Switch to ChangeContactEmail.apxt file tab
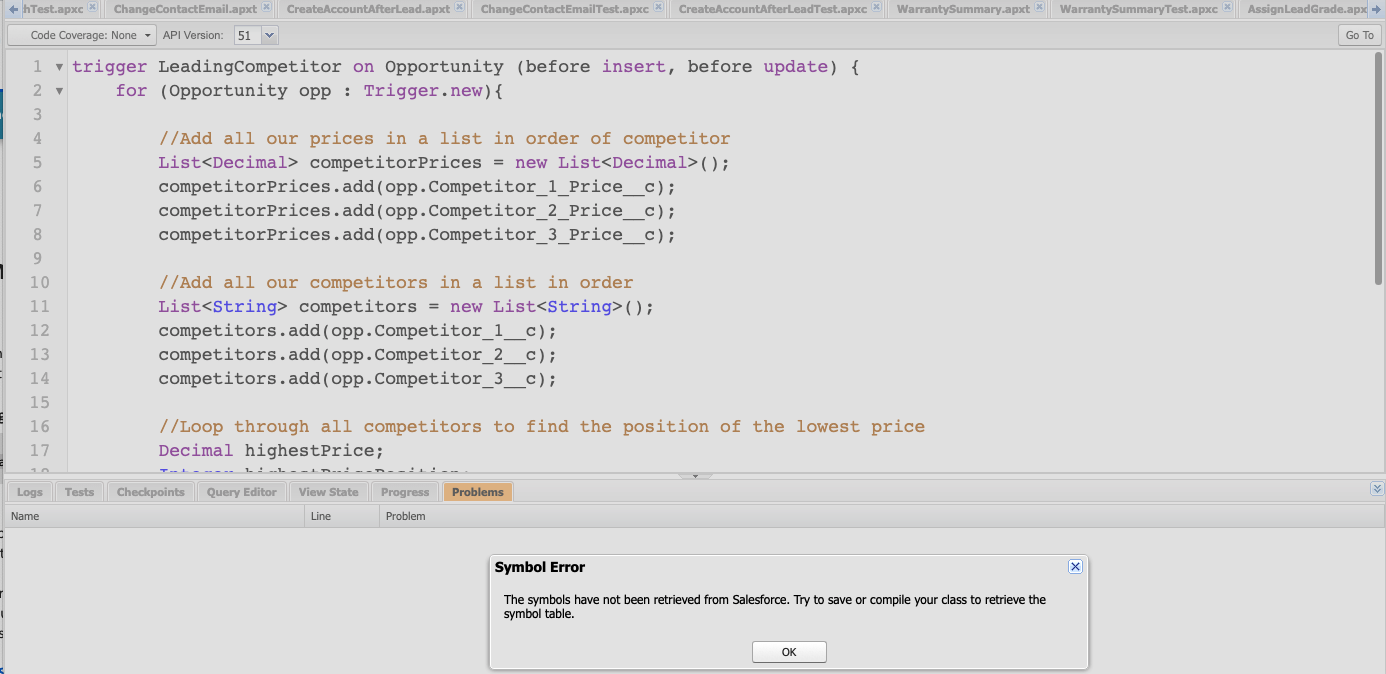 coord(185,9)
